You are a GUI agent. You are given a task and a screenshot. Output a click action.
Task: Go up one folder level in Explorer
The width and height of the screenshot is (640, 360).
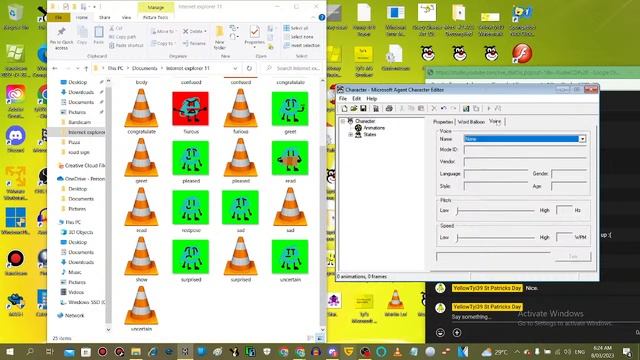click(x=86, y=68)
